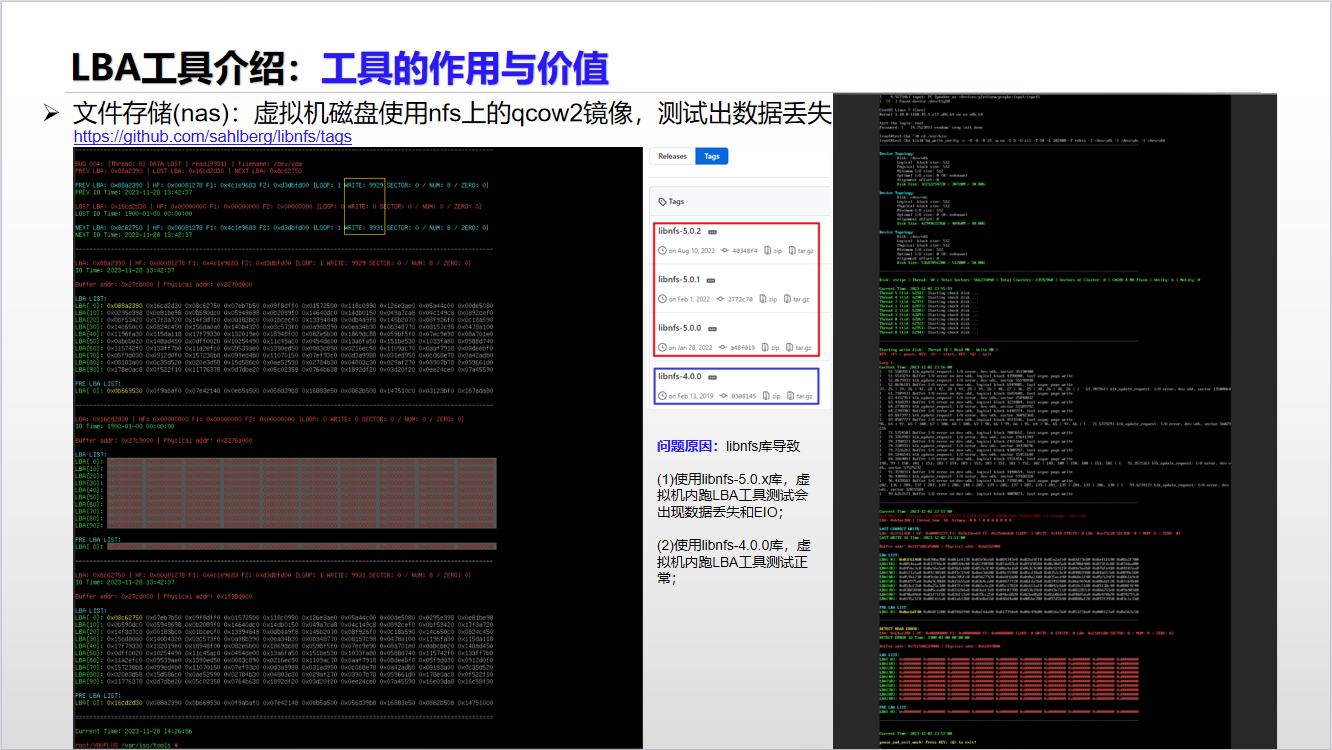
Task: Open the libnfs-5.0.2 tag
Action: point(680,231)
